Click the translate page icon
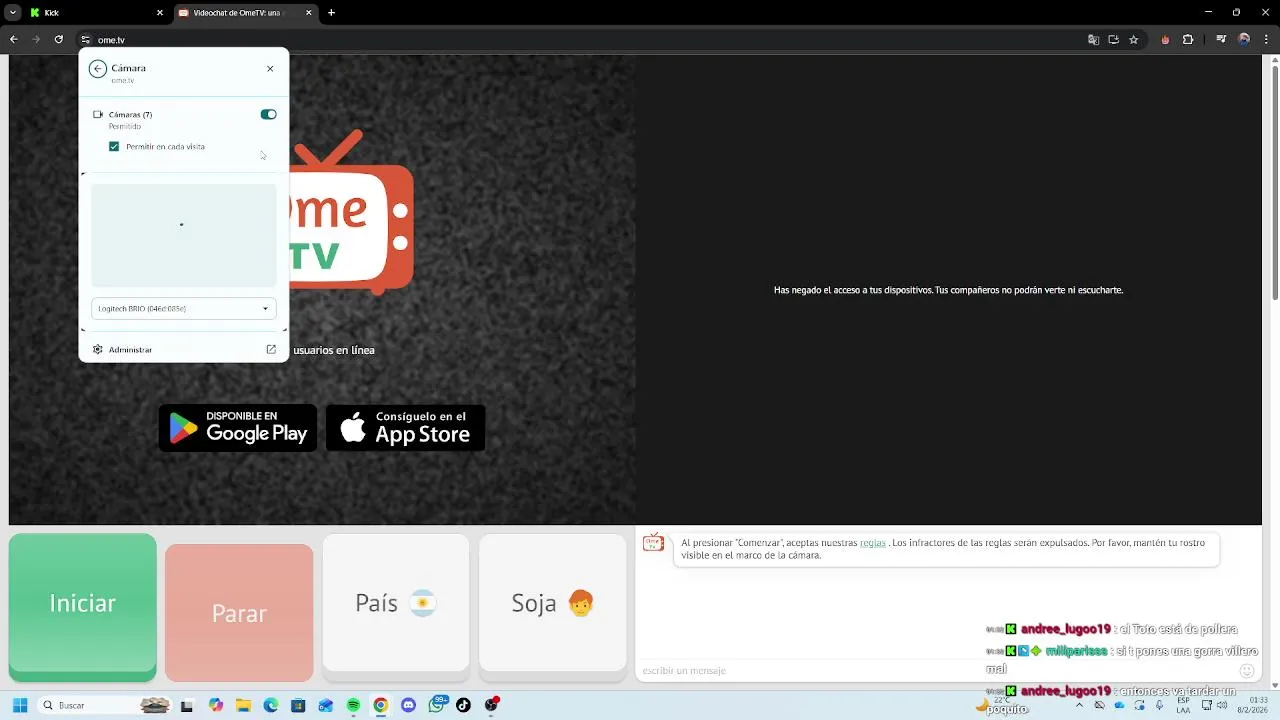1280x720 pixels. point(1093,40)
